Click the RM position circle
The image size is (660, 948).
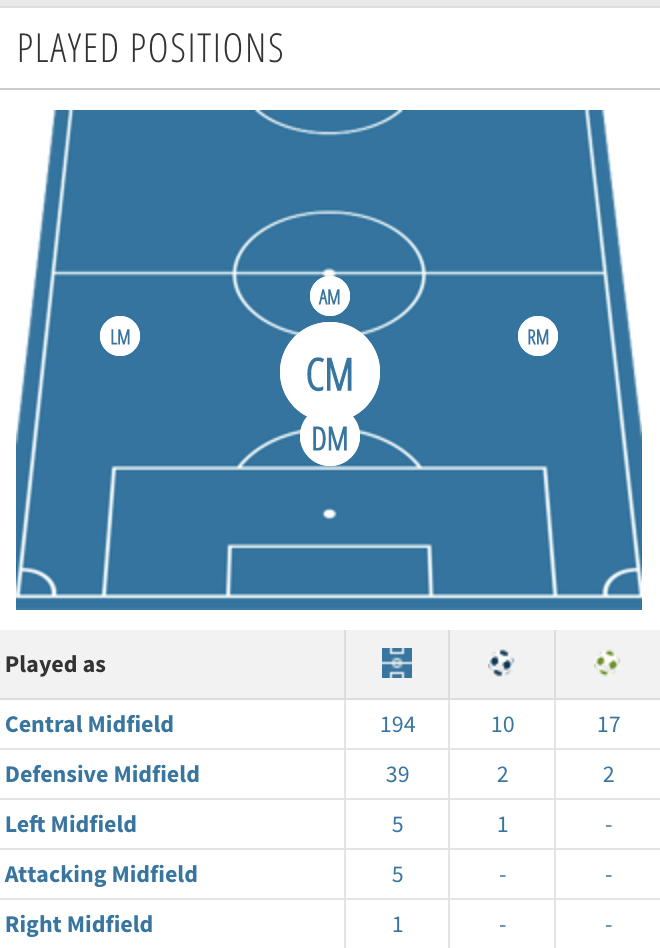[x=538, y=336]
